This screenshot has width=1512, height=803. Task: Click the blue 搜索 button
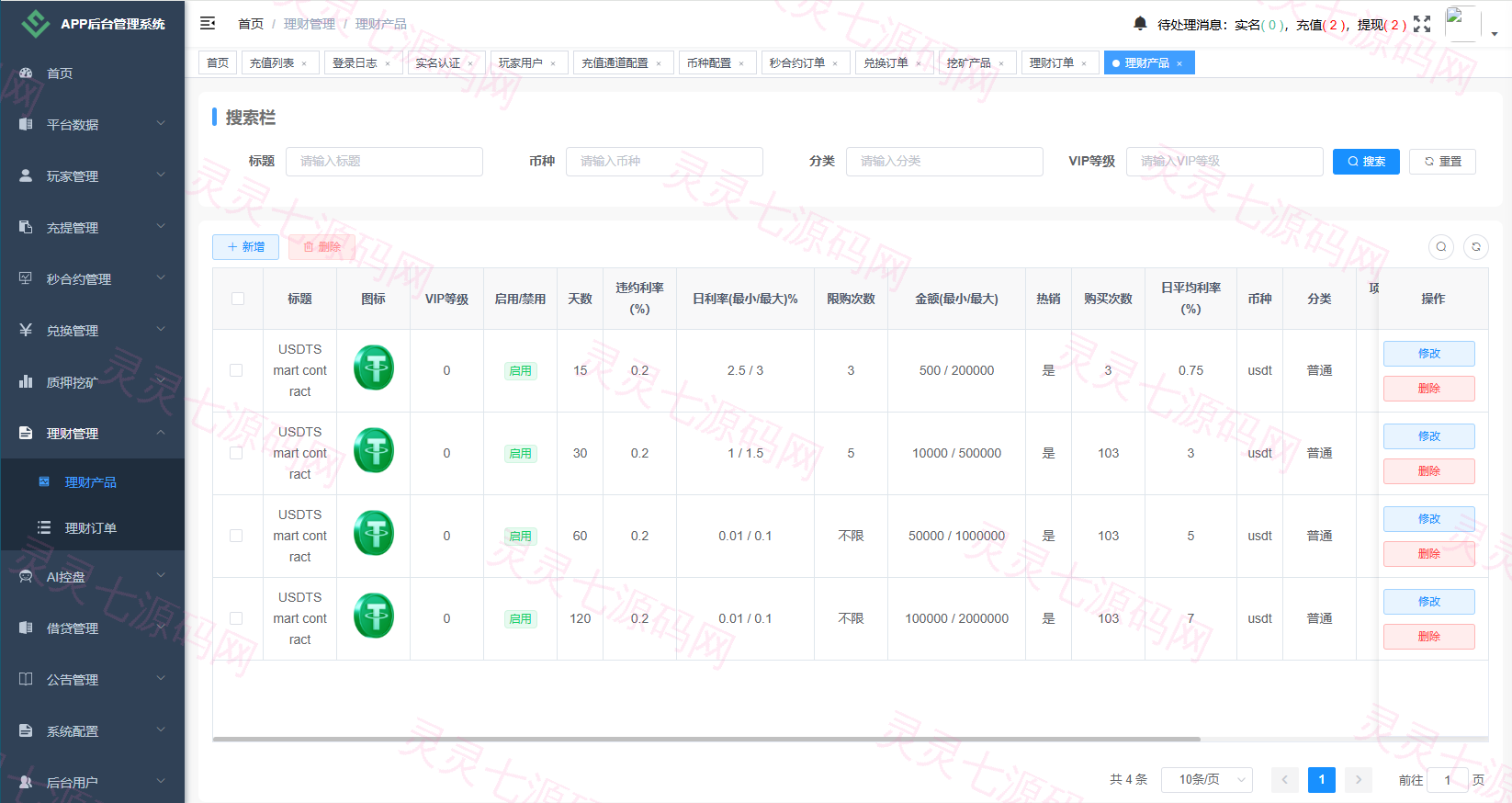pyautogui.click(x=1366, y=162)
